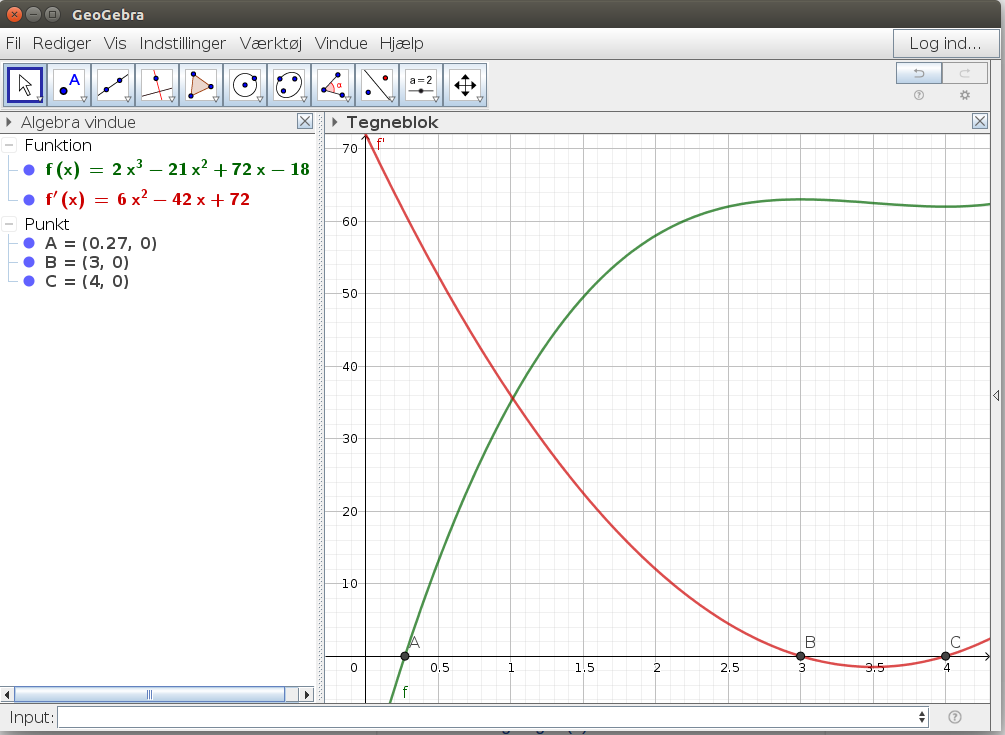This screenshot has width=1005, height=735.
Task: Open the Vis menu
Action: (x=115, y=44)
